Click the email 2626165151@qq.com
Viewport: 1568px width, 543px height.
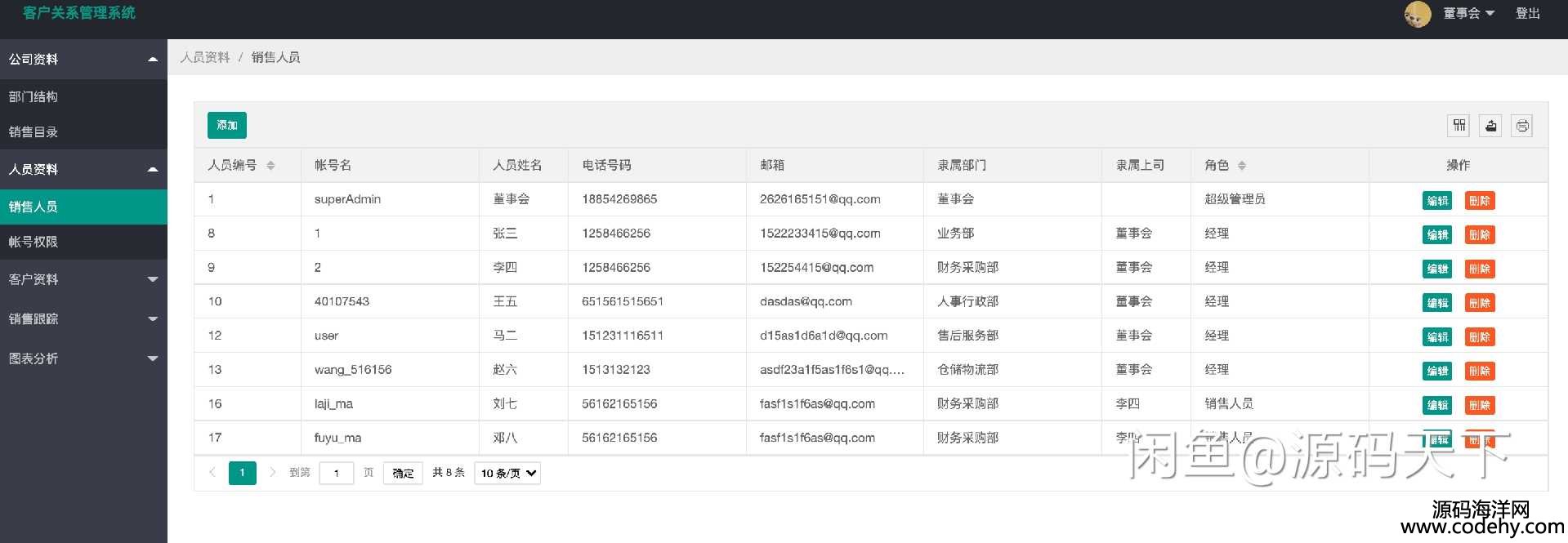click(x=820, y=199)
